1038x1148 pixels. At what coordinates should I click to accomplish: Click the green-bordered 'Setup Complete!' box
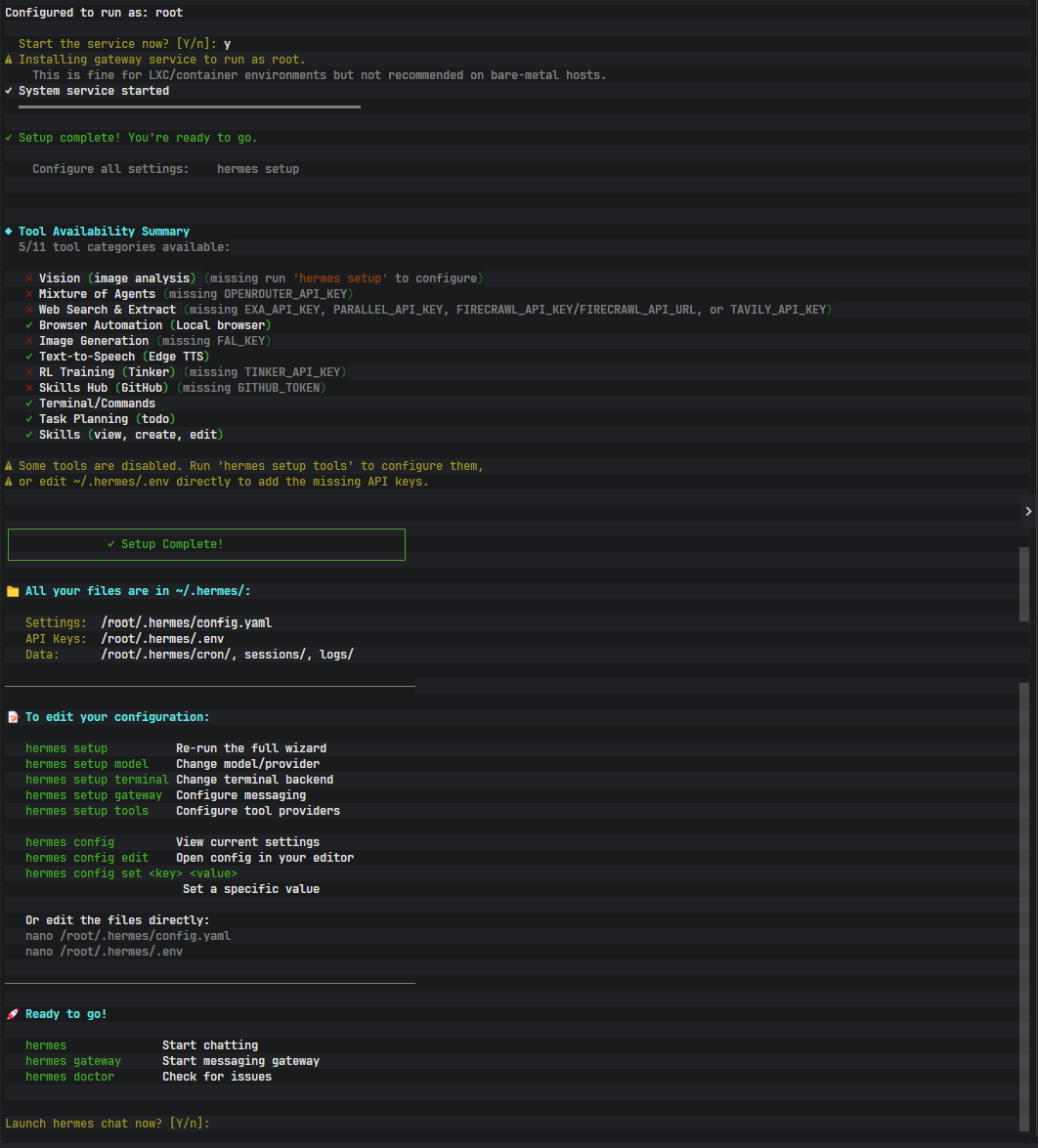[x=206, y=544]
